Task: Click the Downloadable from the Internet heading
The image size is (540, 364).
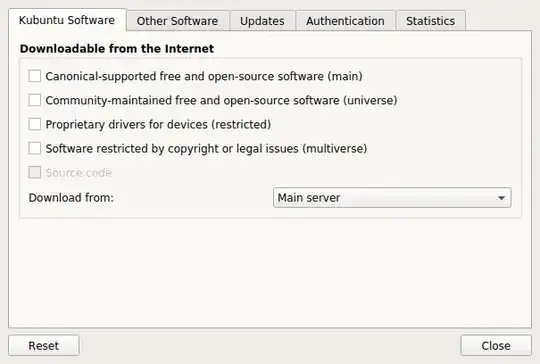Action: pyautogui.click(x=117, y=49)
